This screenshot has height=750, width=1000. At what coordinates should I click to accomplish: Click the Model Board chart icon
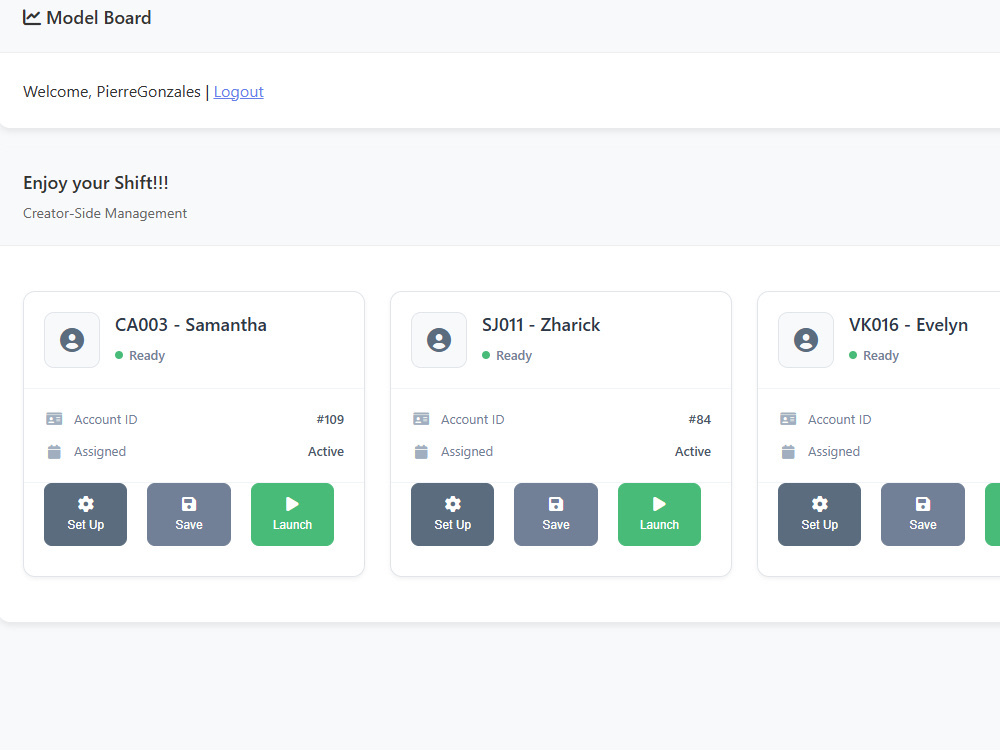tap(31, 18)
